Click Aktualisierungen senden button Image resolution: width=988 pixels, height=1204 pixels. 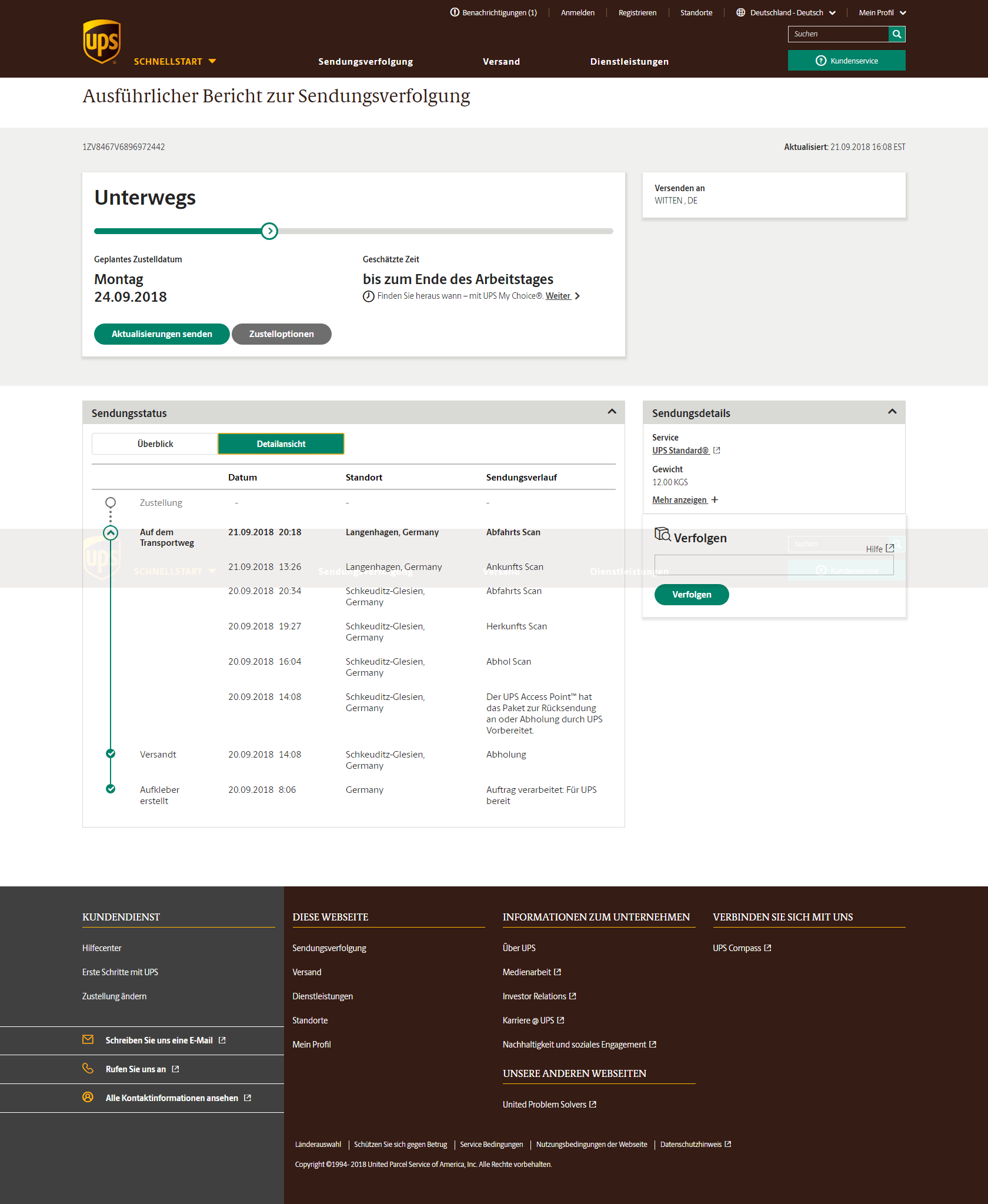162,334
